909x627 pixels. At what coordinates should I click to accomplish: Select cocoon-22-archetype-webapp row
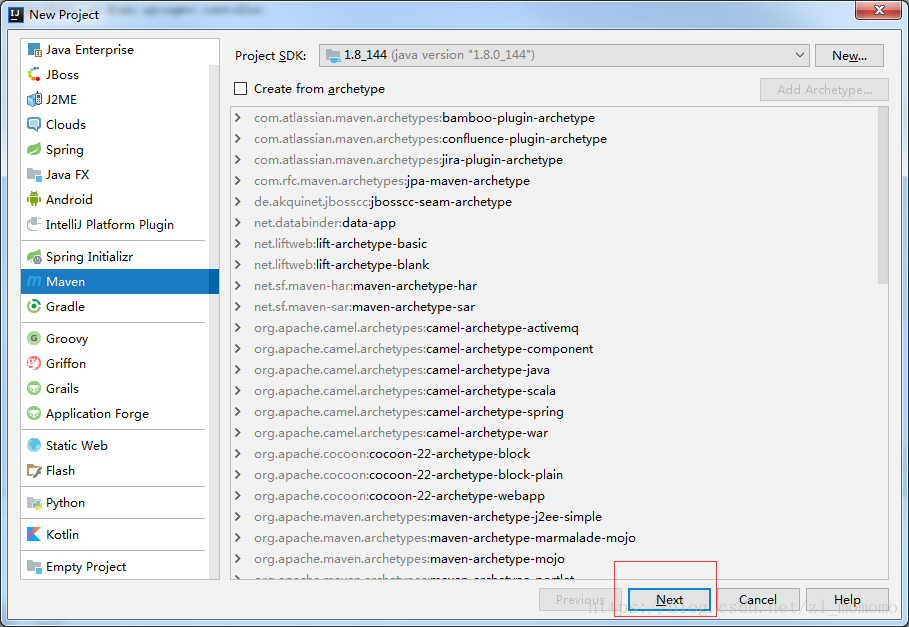(x=554, y=495)
